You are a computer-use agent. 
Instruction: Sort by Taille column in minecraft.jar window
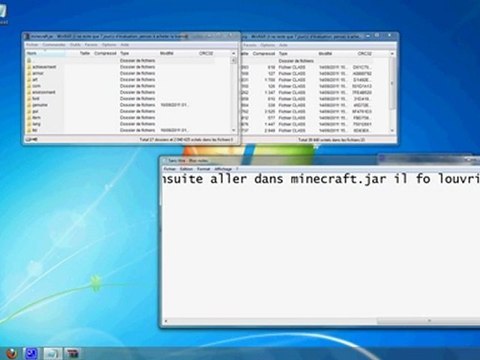[x=85, y=53]
